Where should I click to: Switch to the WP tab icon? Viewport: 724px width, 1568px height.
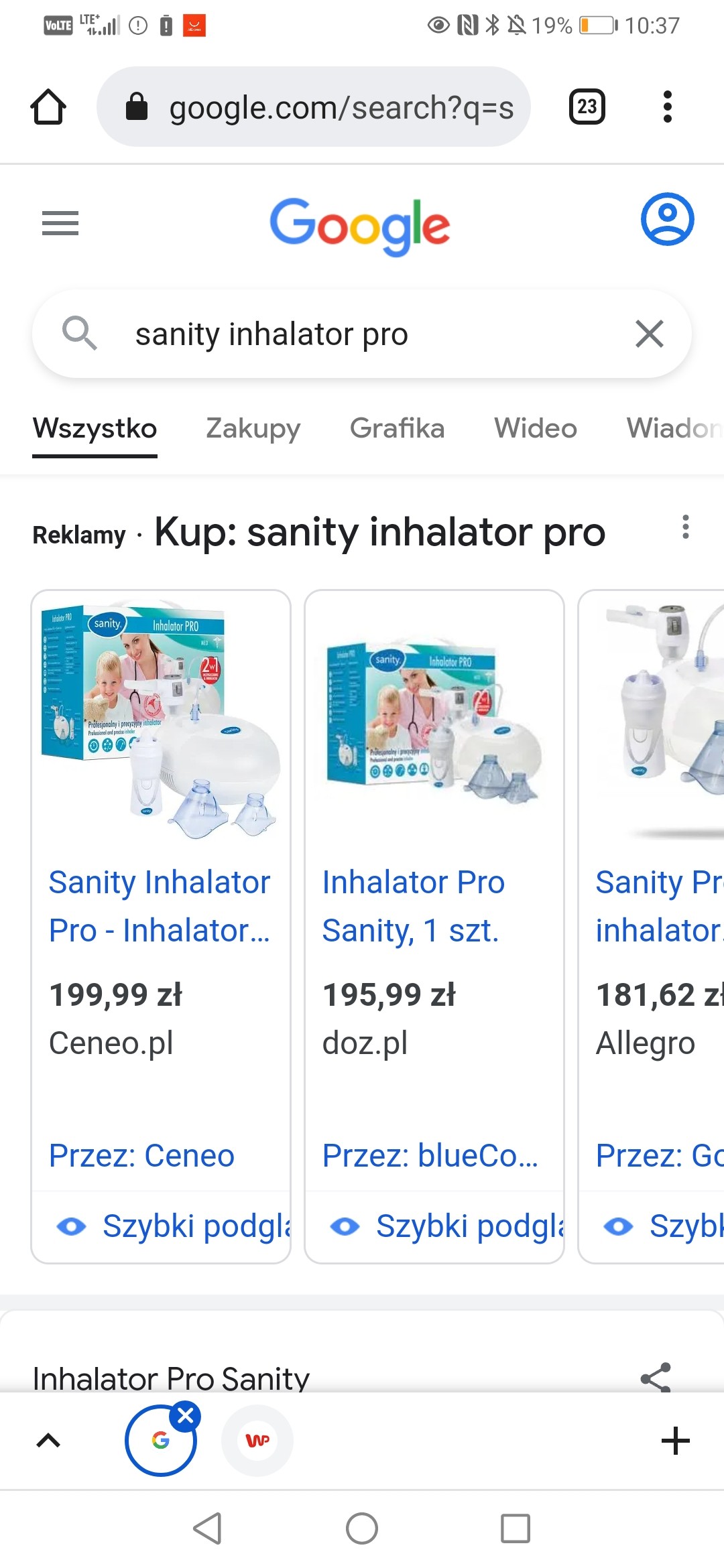(257, 1441)
